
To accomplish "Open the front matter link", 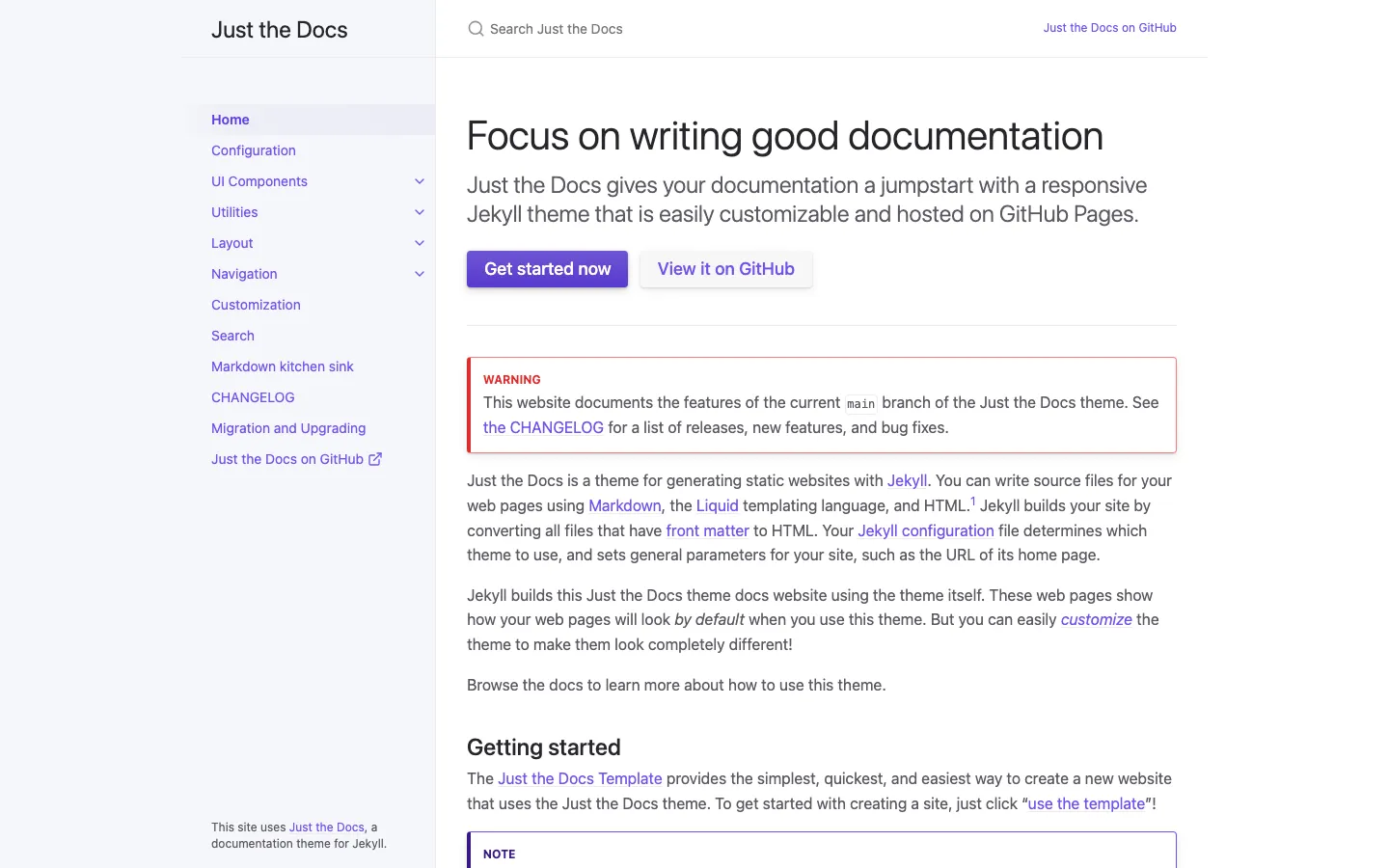I will coord(707,530).
